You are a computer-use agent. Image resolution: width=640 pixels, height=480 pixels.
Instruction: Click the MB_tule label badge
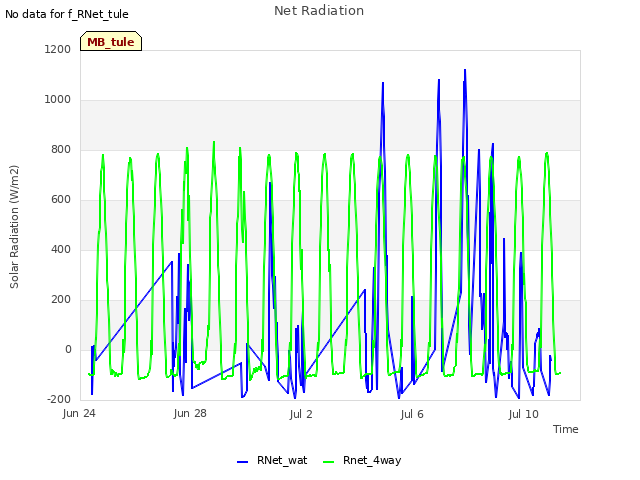[111, 42]
